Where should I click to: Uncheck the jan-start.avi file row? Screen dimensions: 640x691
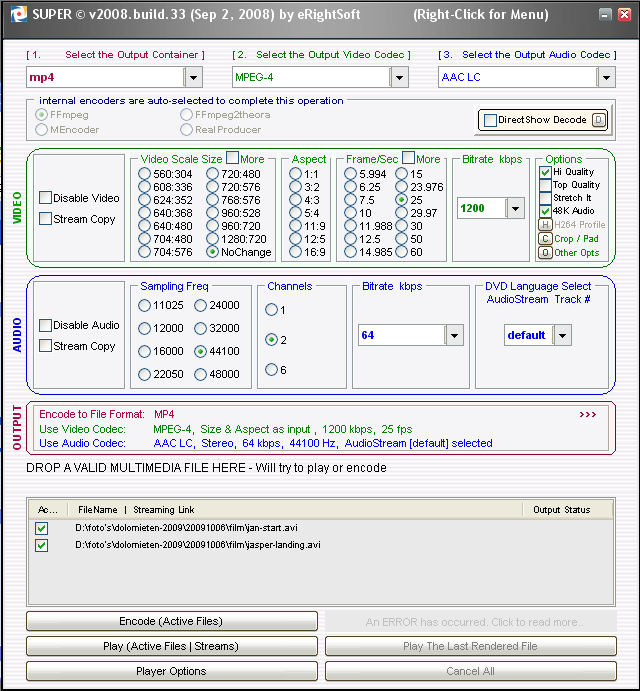click(42, 528)
